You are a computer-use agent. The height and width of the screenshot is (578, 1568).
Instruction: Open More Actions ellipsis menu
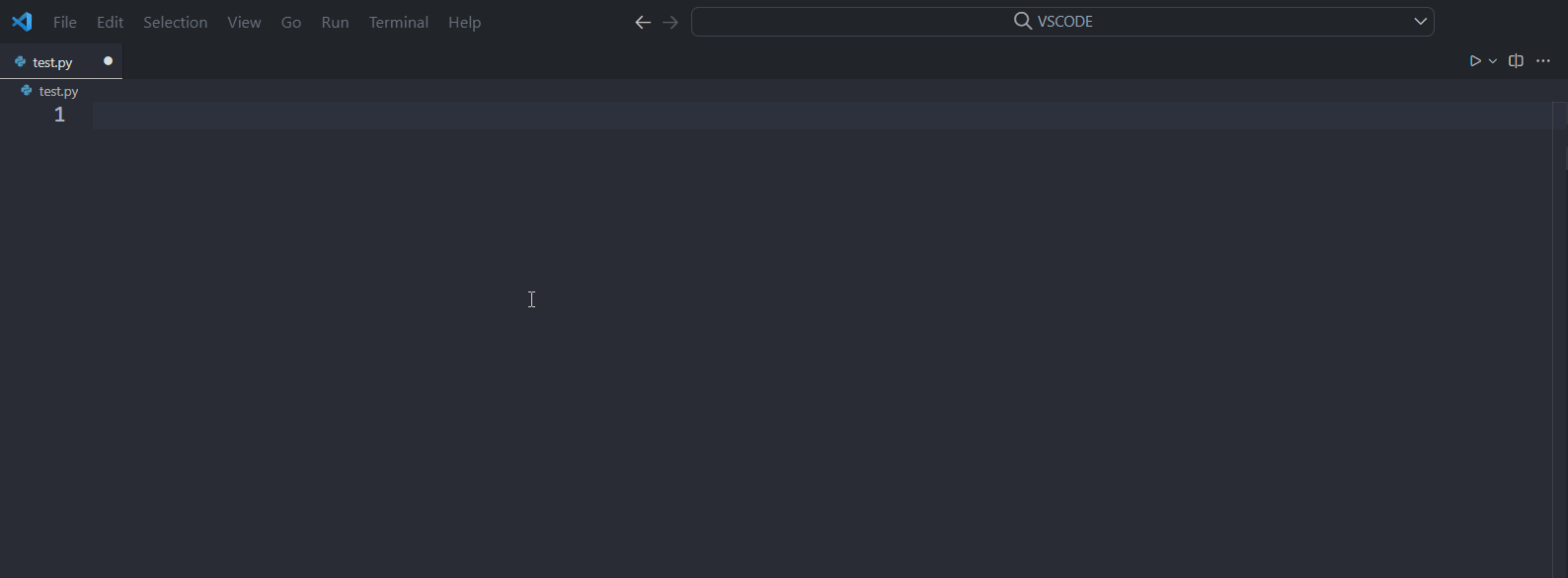pos(1543,61)
